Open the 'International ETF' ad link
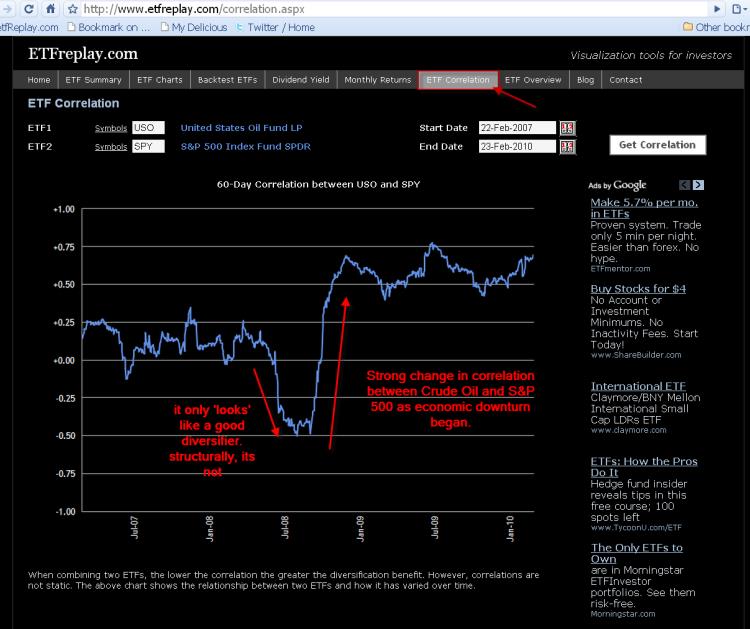Screen dimensions: 750x629 [x=638, y=386]
